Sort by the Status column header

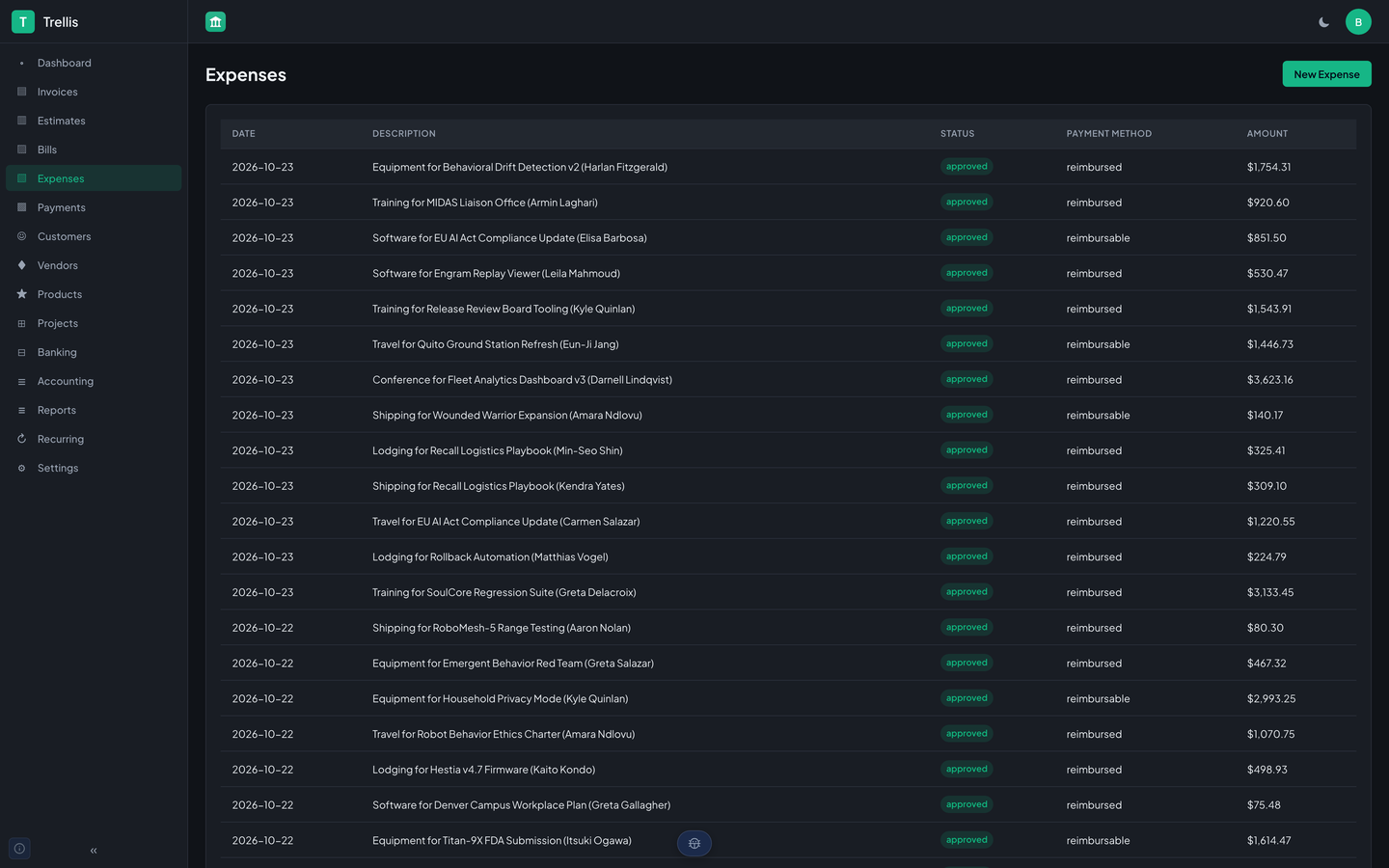click(x=958, y=134)
